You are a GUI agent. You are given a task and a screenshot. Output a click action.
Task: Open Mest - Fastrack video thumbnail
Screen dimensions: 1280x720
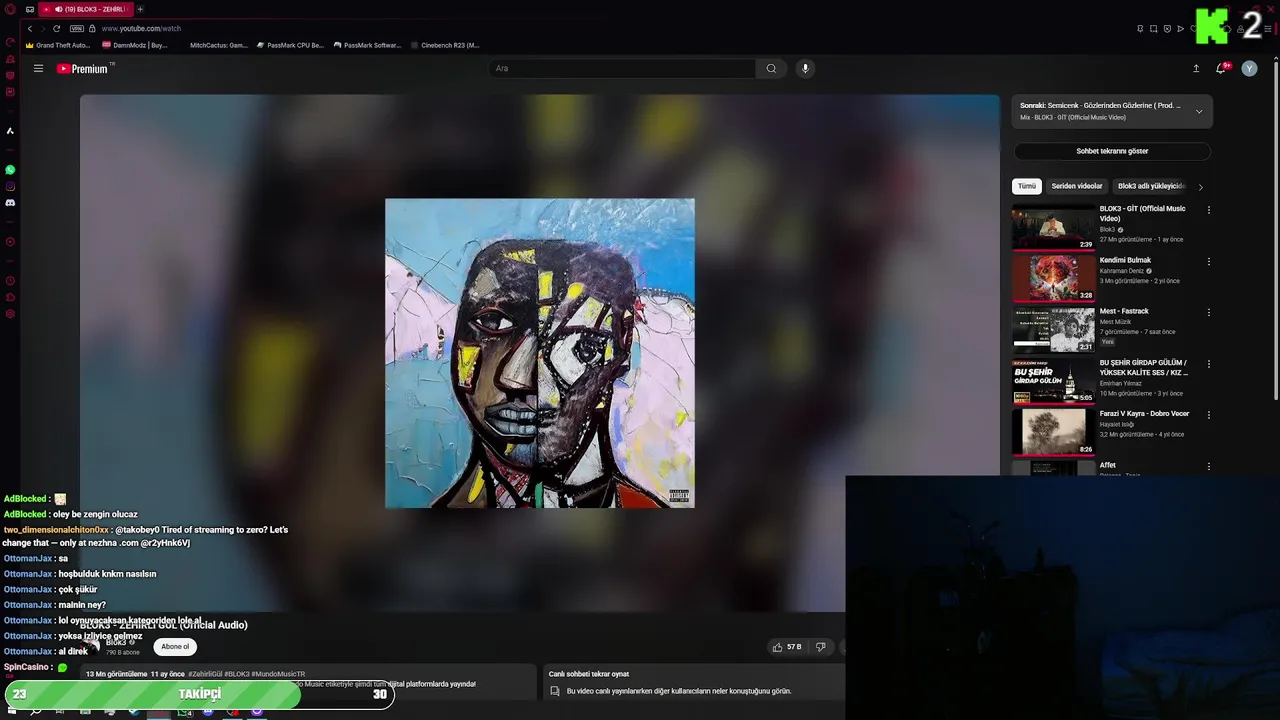(1053, 329)
